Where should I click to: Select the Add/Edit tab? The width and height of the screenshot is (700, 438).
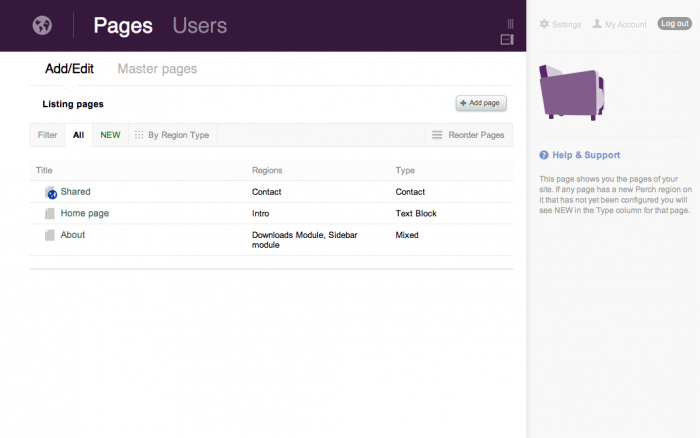click(x=69, y=69)
